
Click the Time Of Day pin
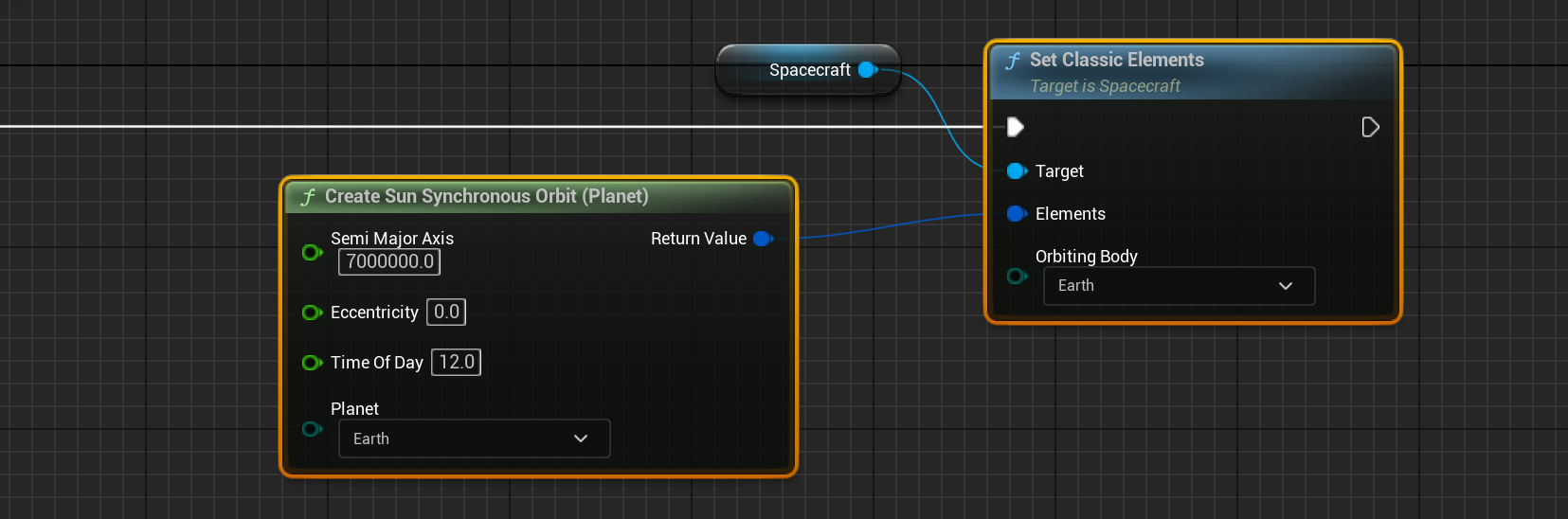(312, 363)
